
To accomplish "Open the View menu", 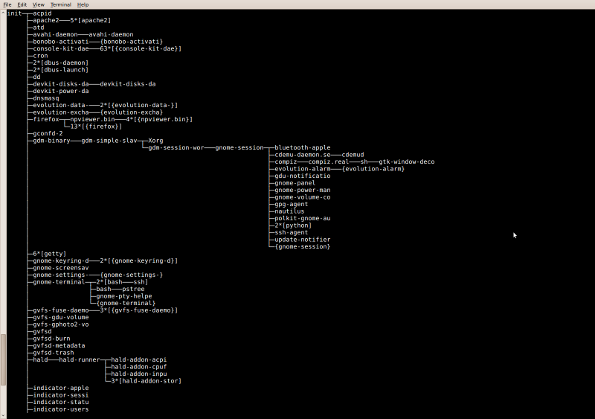I will point(38,5).
